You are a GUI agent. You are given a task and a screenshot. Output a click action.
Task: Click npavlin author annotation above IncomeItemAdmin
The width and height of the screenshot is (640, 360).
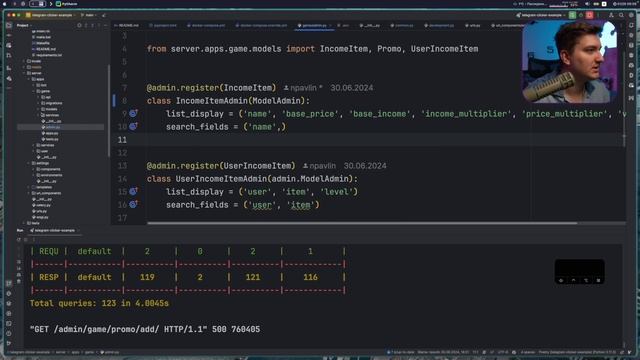302,88
